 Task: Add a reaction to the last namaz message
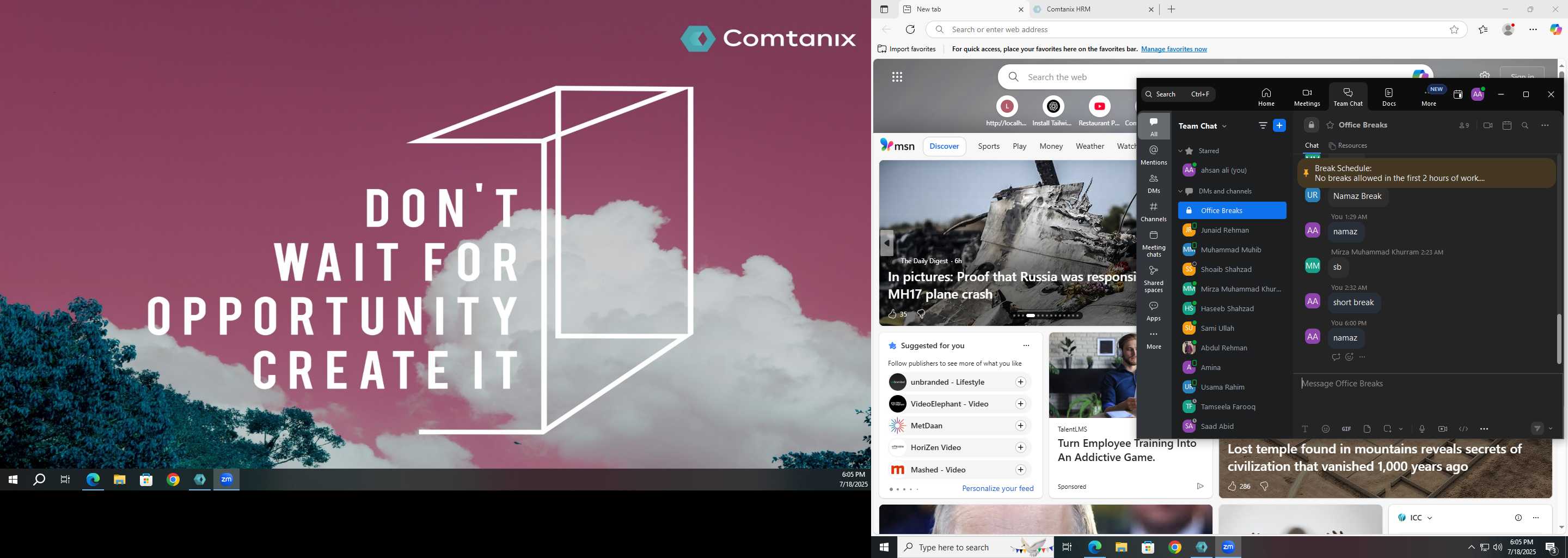coord(1350,357)
